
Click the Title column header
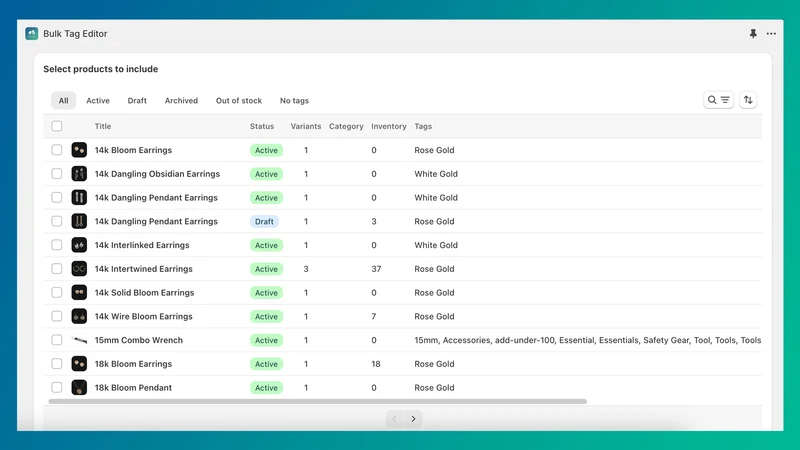click(103, 126)
